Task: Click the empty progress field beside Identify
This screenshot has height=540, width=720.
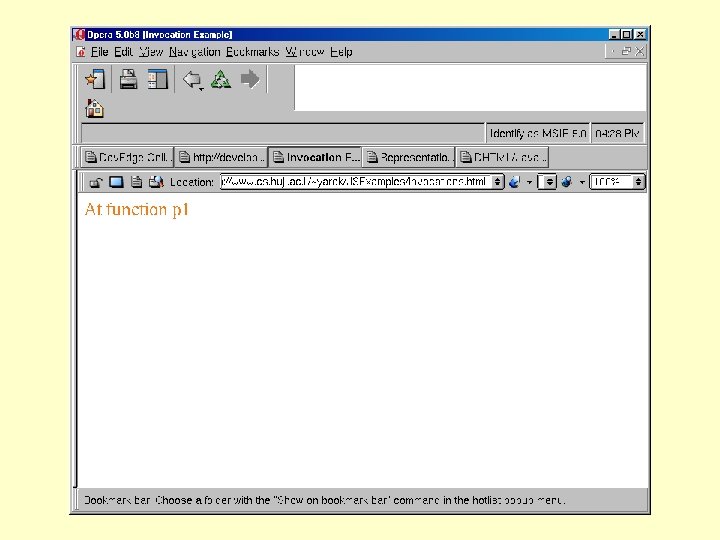Action: (283, 134)
